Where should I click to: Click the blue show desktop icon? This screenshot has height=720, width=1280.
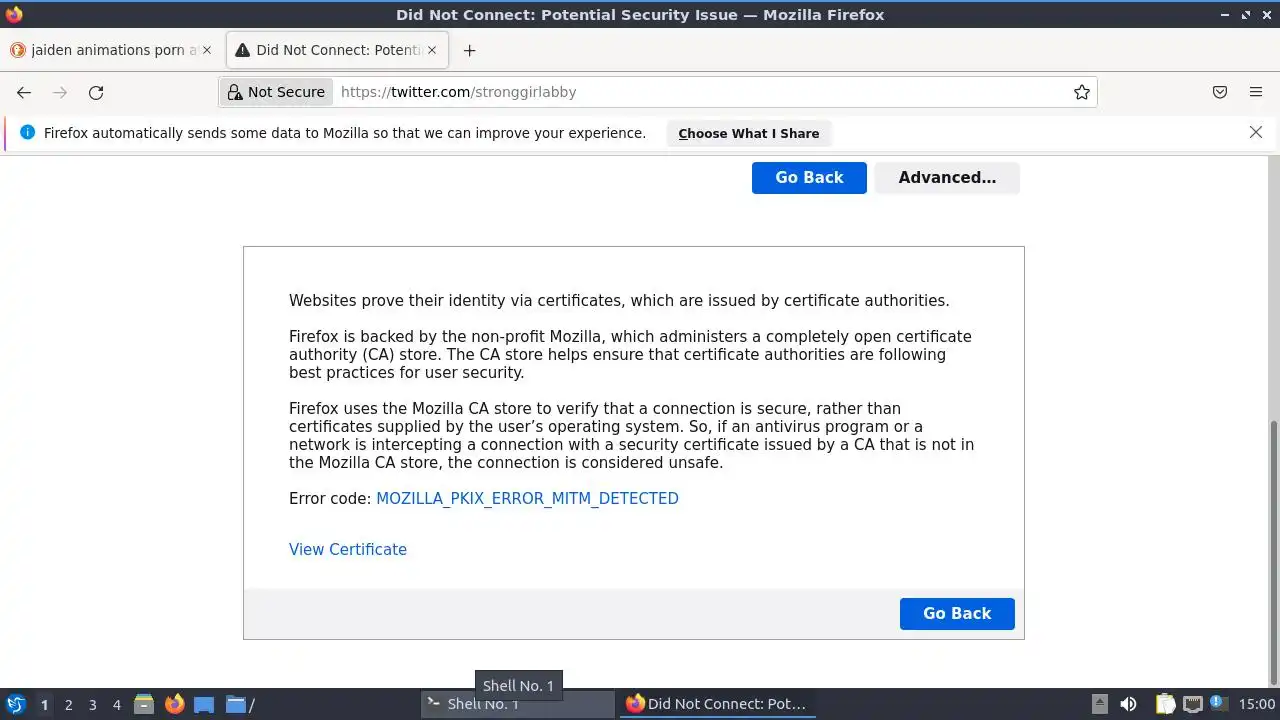(204, 704)
